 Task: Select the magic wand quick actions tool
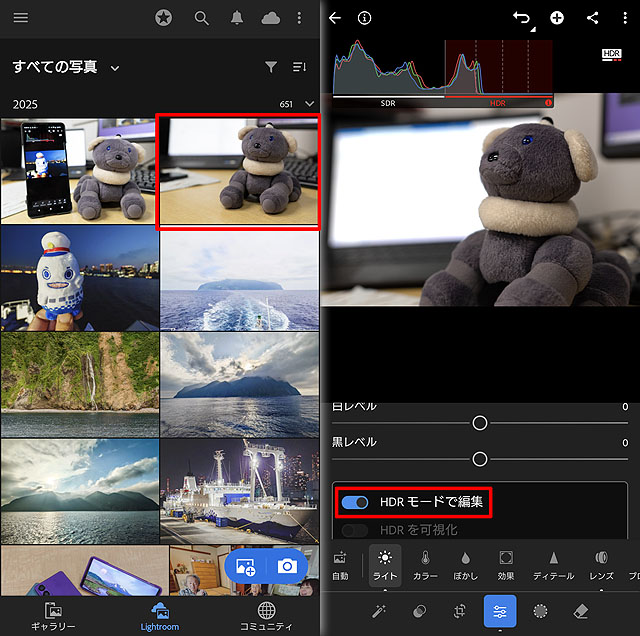point(379,611)
